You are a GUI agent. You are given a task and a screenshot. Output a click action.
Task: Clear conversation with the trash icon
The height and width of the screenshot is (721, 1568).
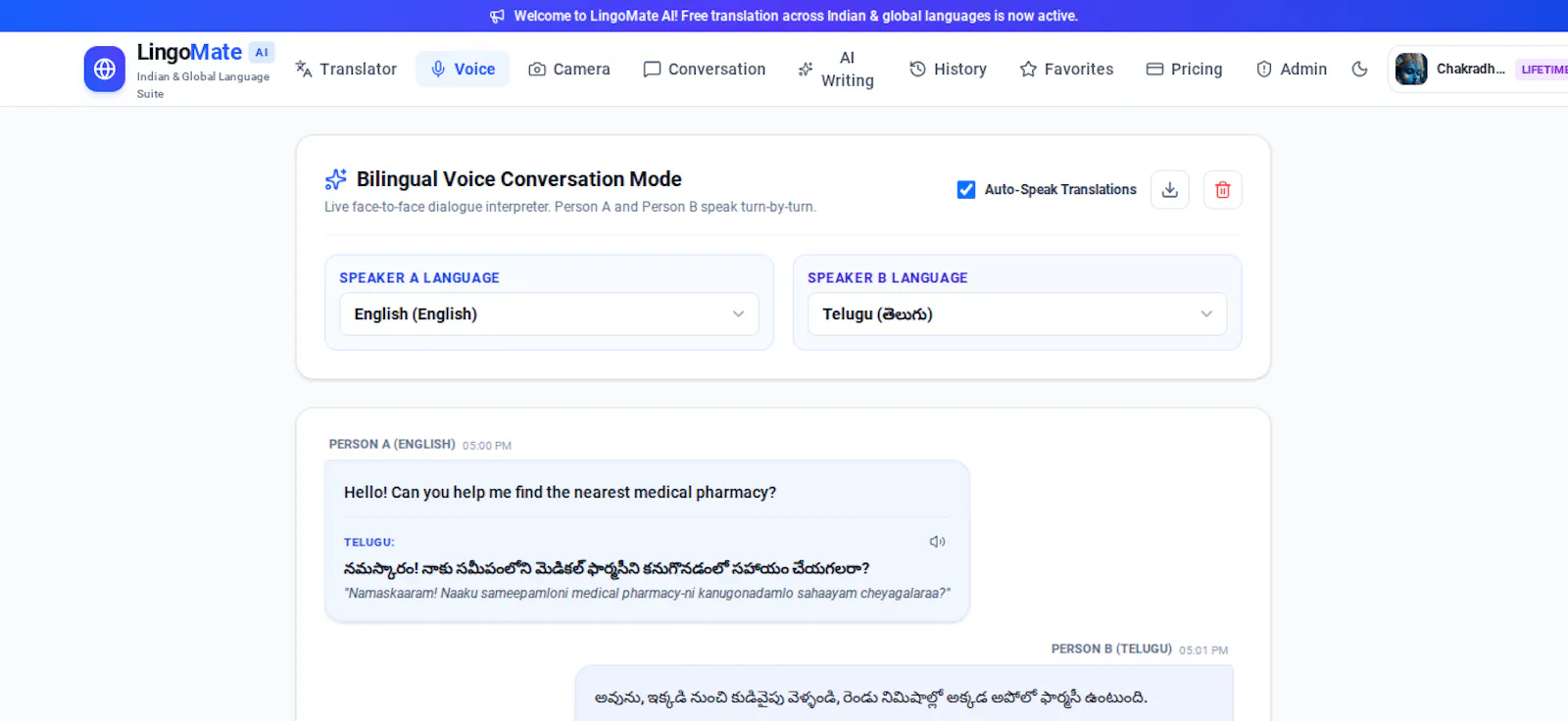coord(1223,190)
